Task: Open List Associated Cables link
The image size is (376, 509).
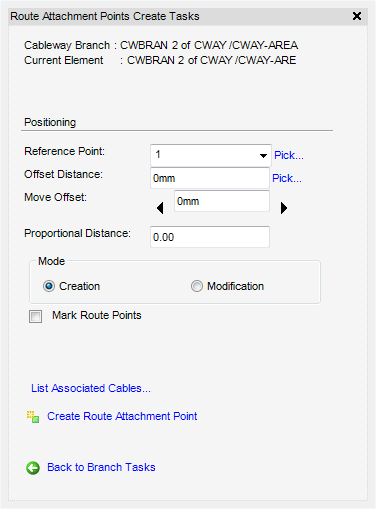Action: (x=91, y=388)
